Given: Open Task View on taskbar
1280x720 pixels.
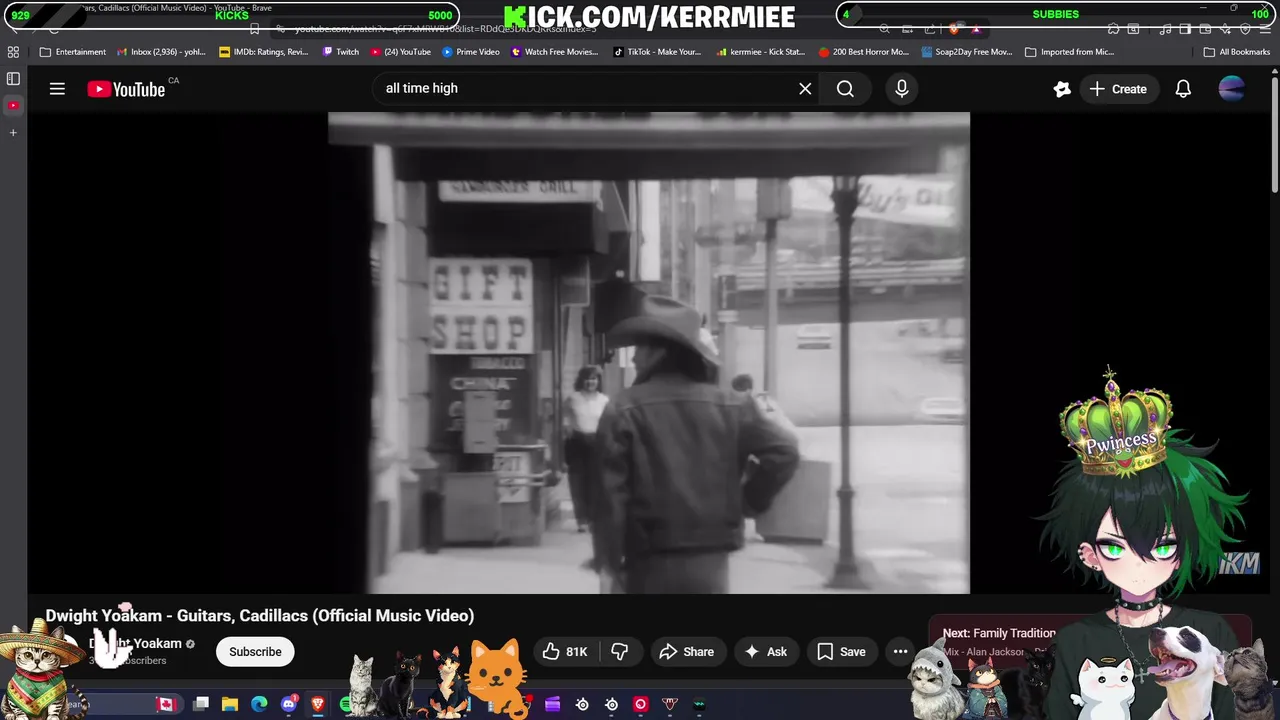Looking at the screenshot, I should pos(201,704).
